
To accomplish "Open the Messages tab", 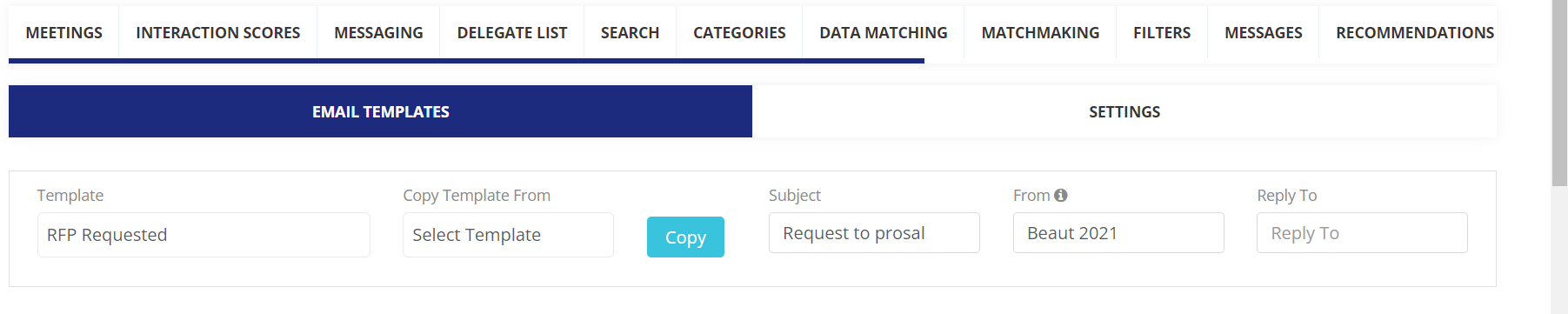I will pyautogui.click(x=1264, y=33).
